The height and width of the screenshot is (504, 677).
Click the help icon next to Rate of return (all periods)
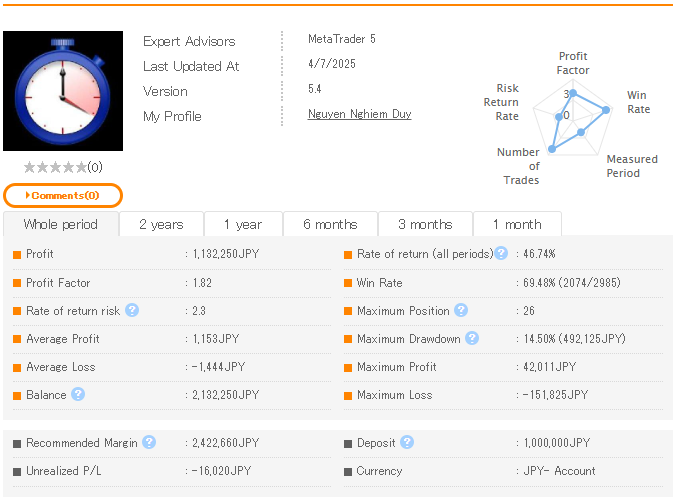(501, 254)
